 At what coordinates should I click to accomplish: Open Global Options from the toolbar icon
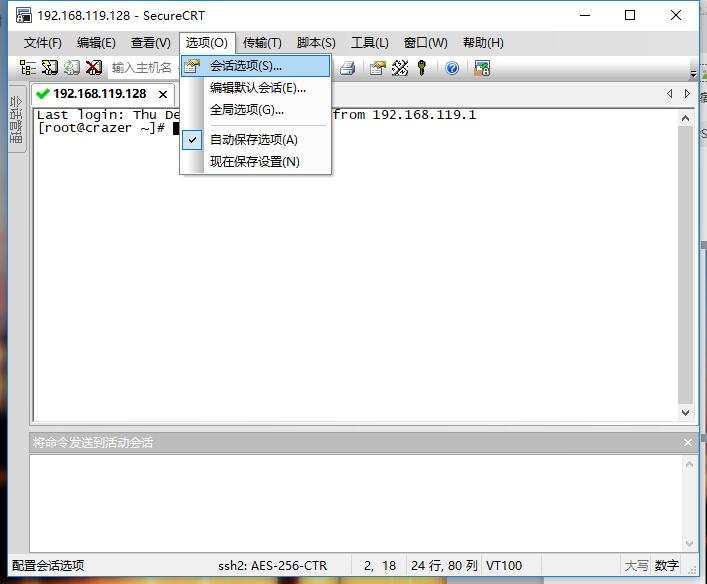tap(400, 68)
